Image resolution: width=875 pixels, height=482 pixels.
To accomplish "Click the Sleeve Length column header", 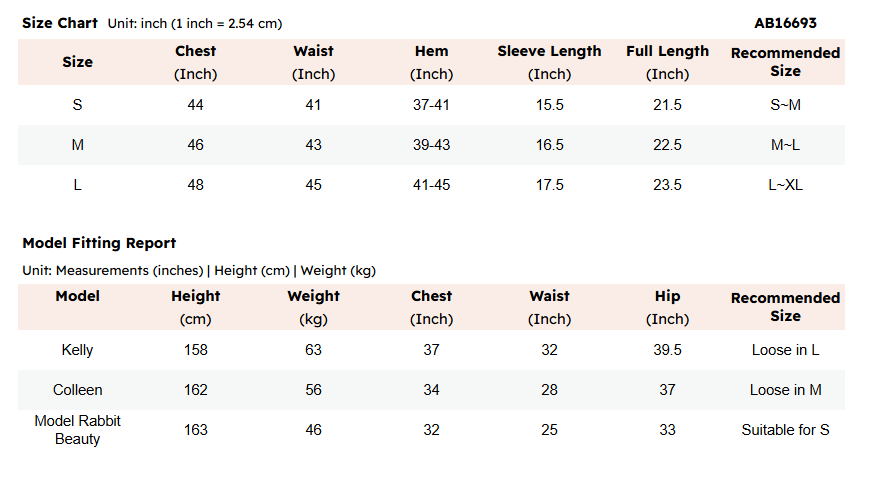I will [x=549, y=62].
